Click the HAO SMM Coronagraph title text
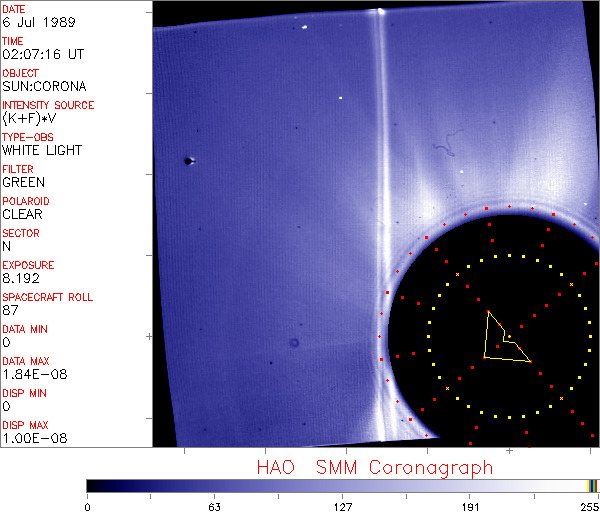 click(x=374, y=467)
